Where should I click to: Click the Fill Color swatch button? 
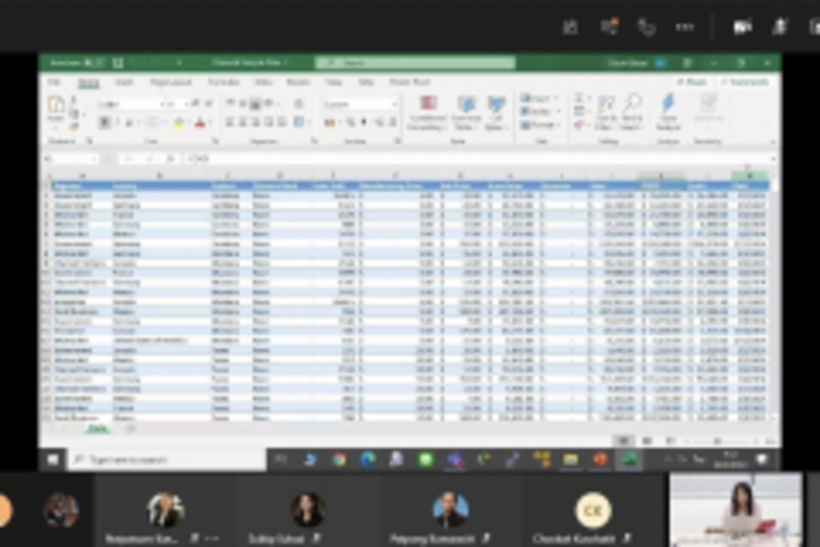click(x=179, y=123)
